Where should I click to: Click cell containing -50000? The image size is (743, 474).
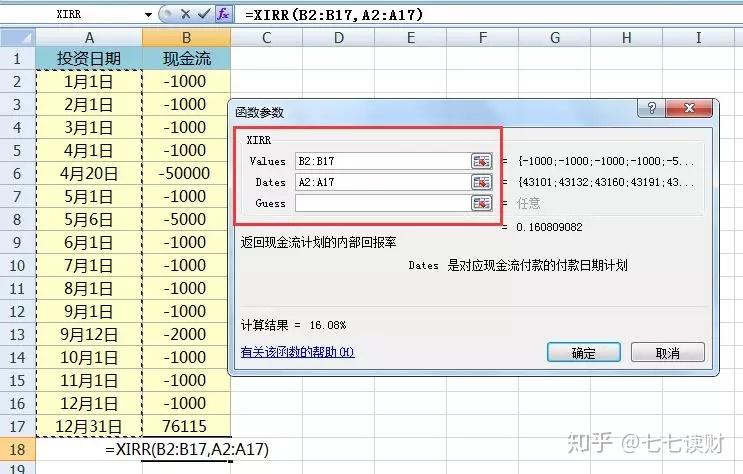186,173
